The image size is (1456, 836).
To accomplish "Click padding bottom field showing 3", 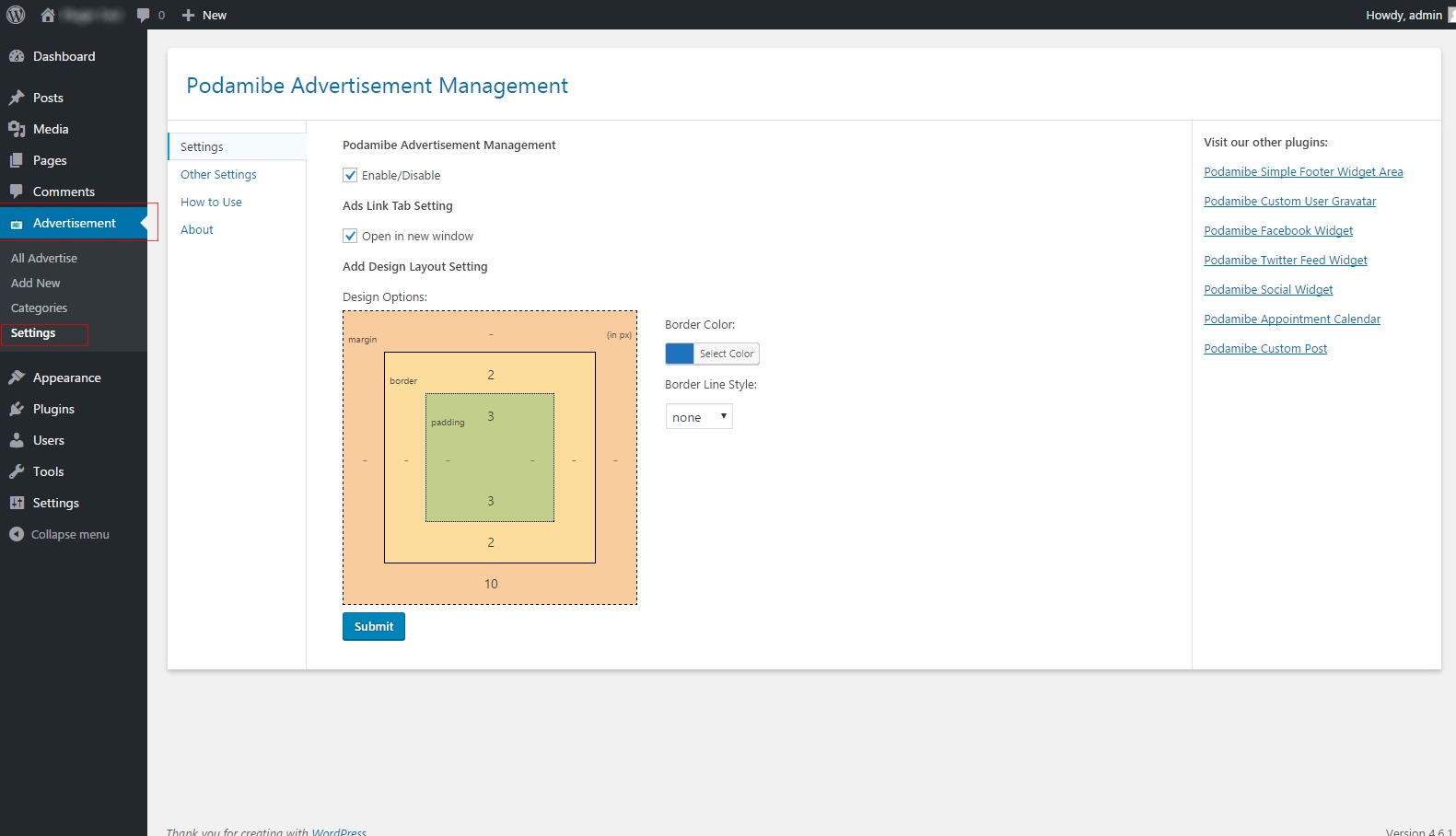I will click(x=491, y=501).
